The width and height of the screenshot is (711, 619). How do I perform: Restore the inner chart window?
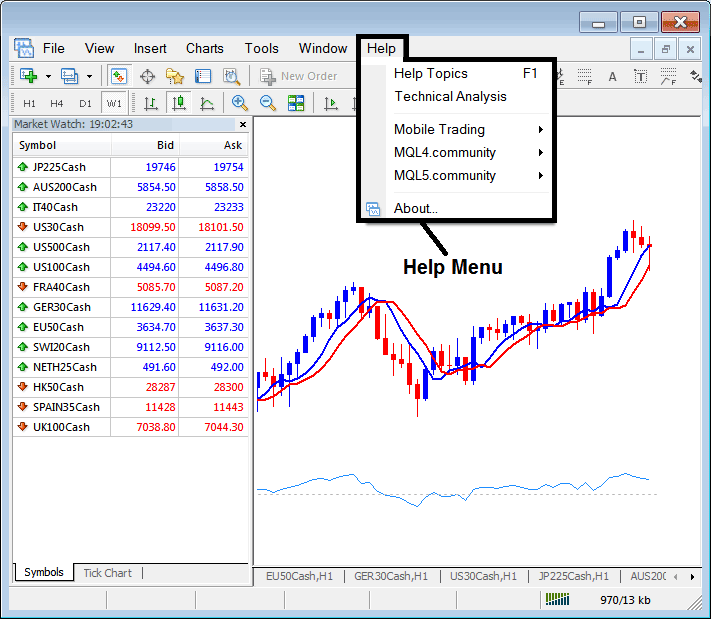point(666,49)
